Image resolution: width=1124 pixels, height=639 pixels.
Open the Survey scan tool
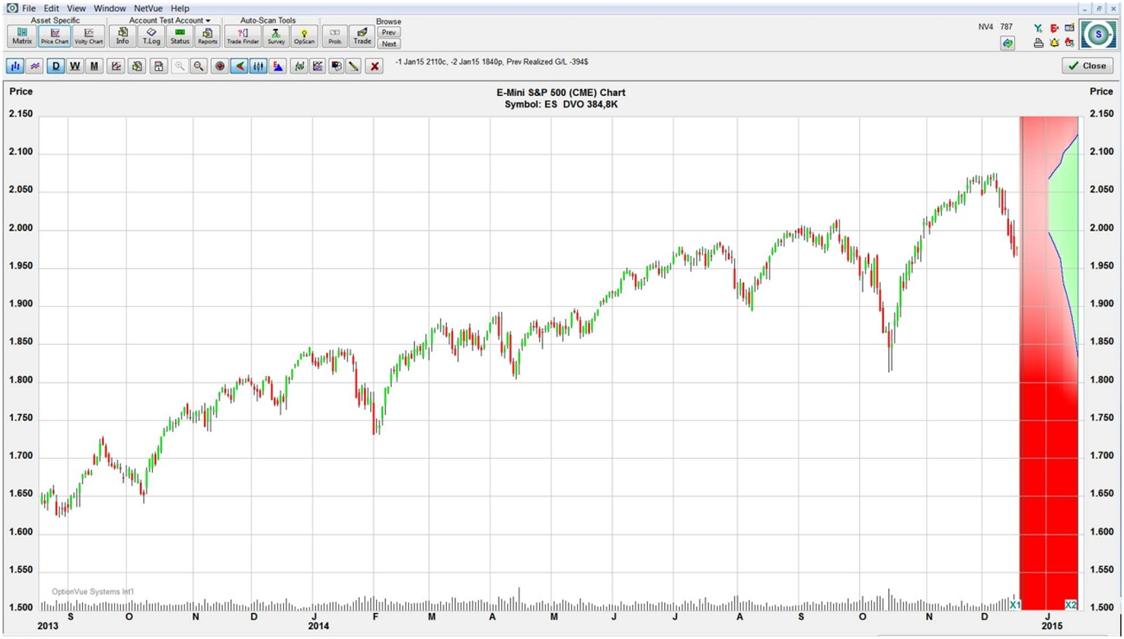(276, 36)
